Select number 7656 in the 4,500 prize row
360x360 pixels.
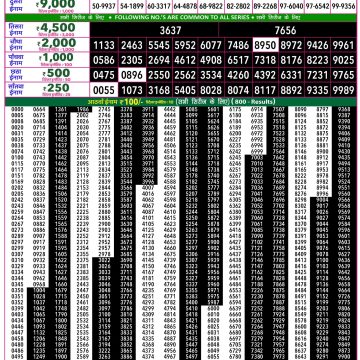(x=285, y=30)
